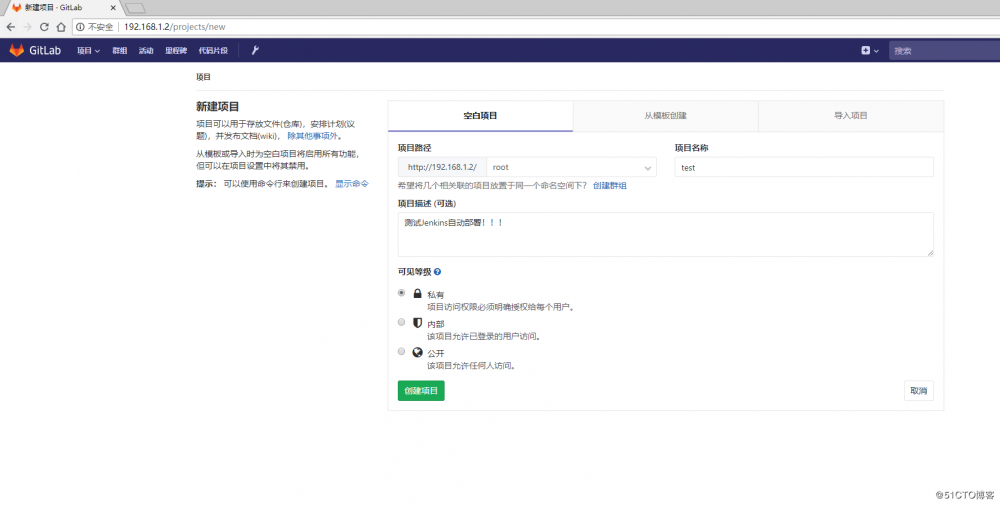The image size is (1000, 505).
Task: Click the browser back arrow
Action: pos(11,27)
